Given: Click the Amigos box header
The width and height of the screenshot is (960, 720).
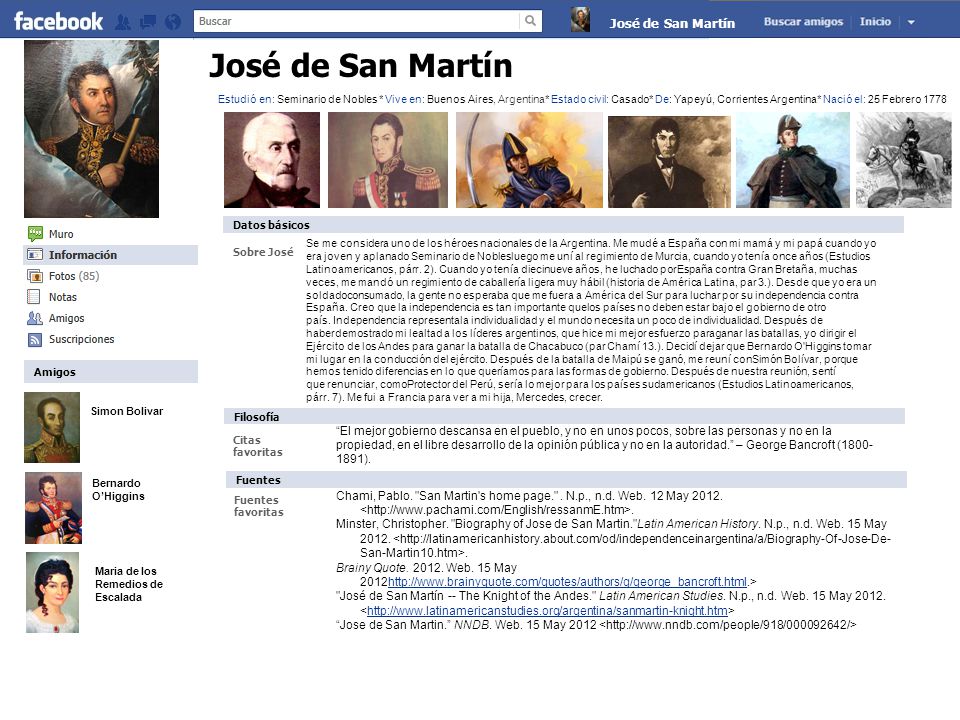Looking at the screenshot, I should [111, 372].
